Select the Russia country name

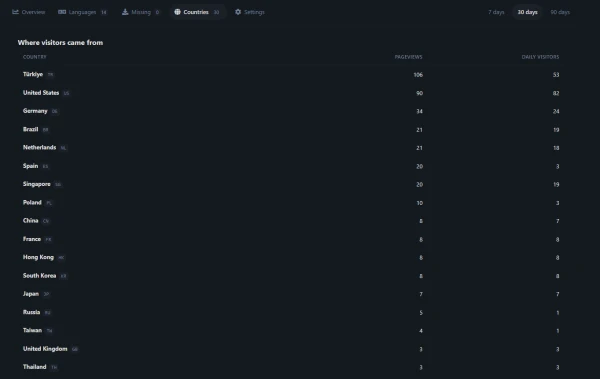31,312
